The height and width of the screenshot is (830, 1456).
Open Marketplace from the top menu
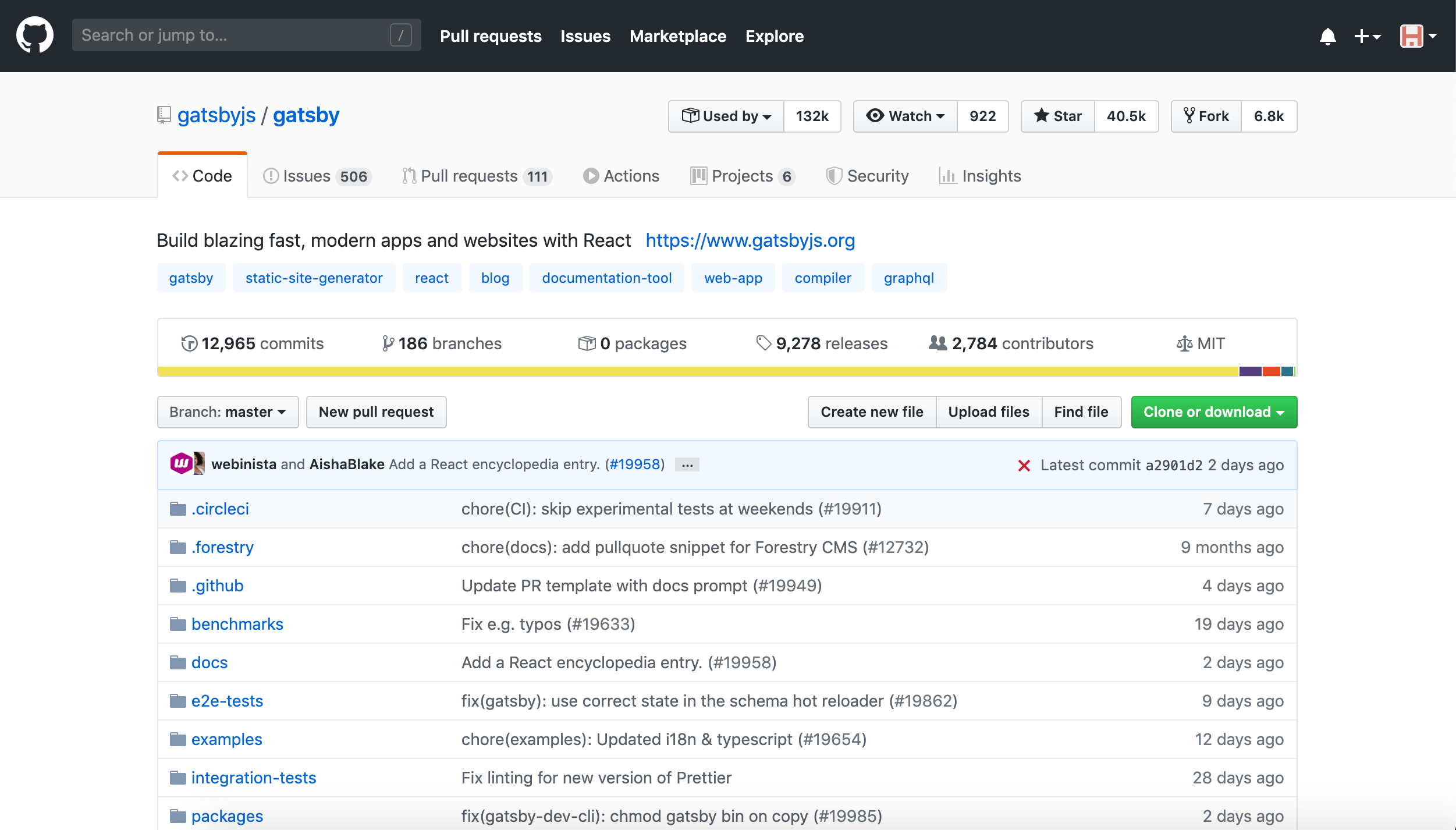(677, 36)
